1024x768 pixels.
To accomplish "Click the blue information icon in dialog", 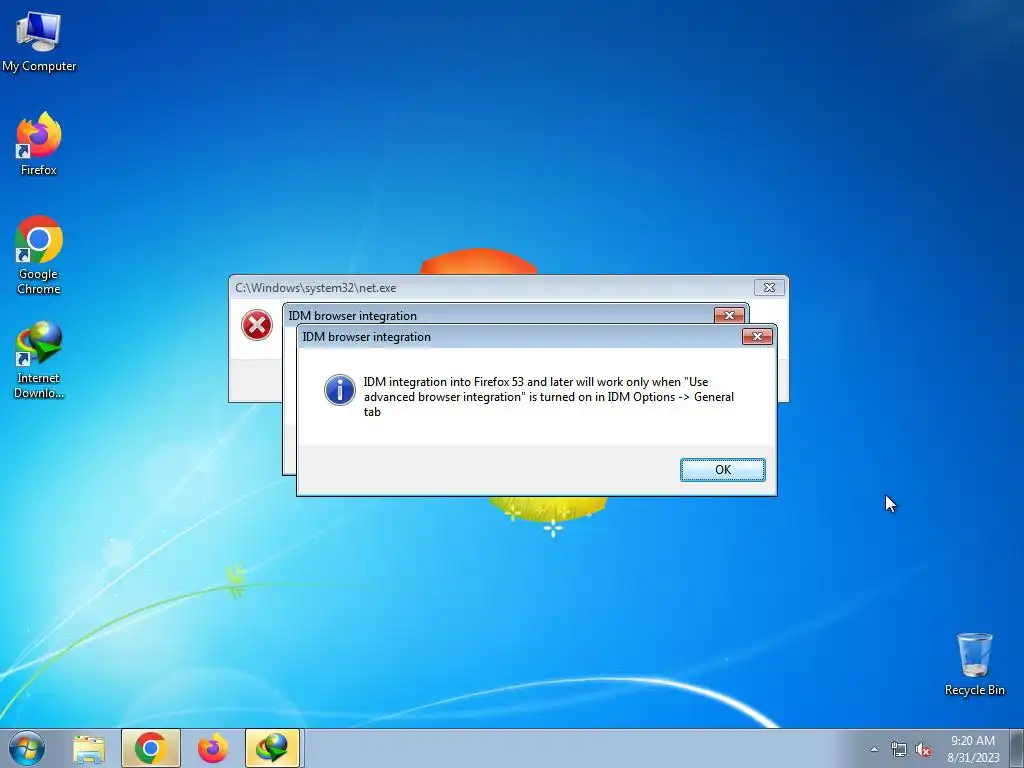I will point(340,390).
